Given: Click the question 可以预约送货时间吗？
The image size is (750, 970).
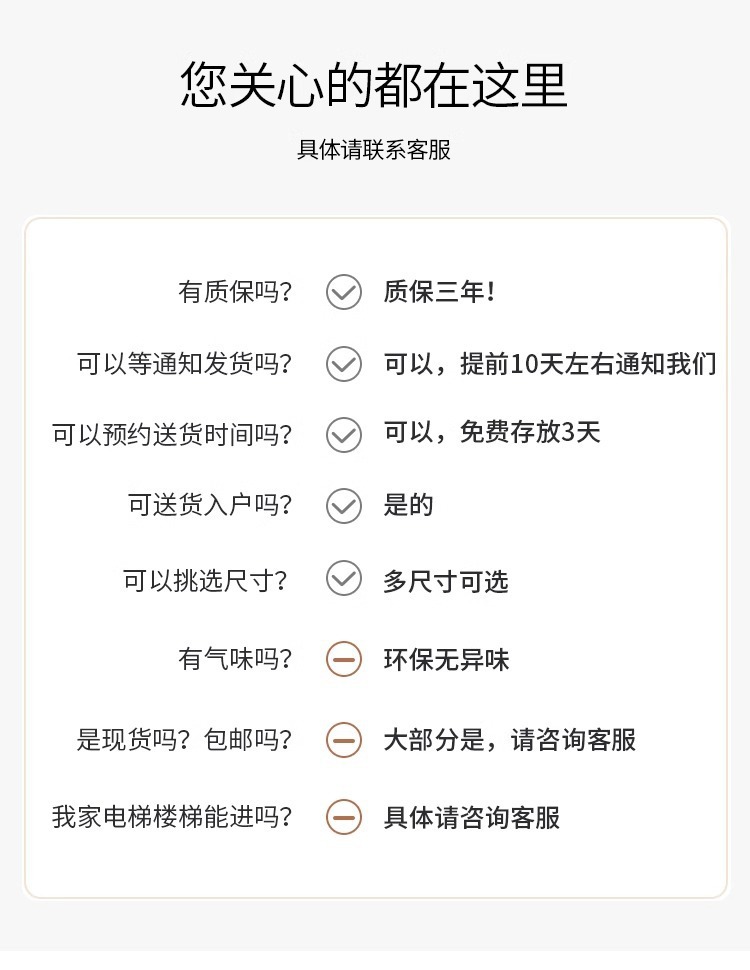Looking at the screenshot, I should point(173,435).
